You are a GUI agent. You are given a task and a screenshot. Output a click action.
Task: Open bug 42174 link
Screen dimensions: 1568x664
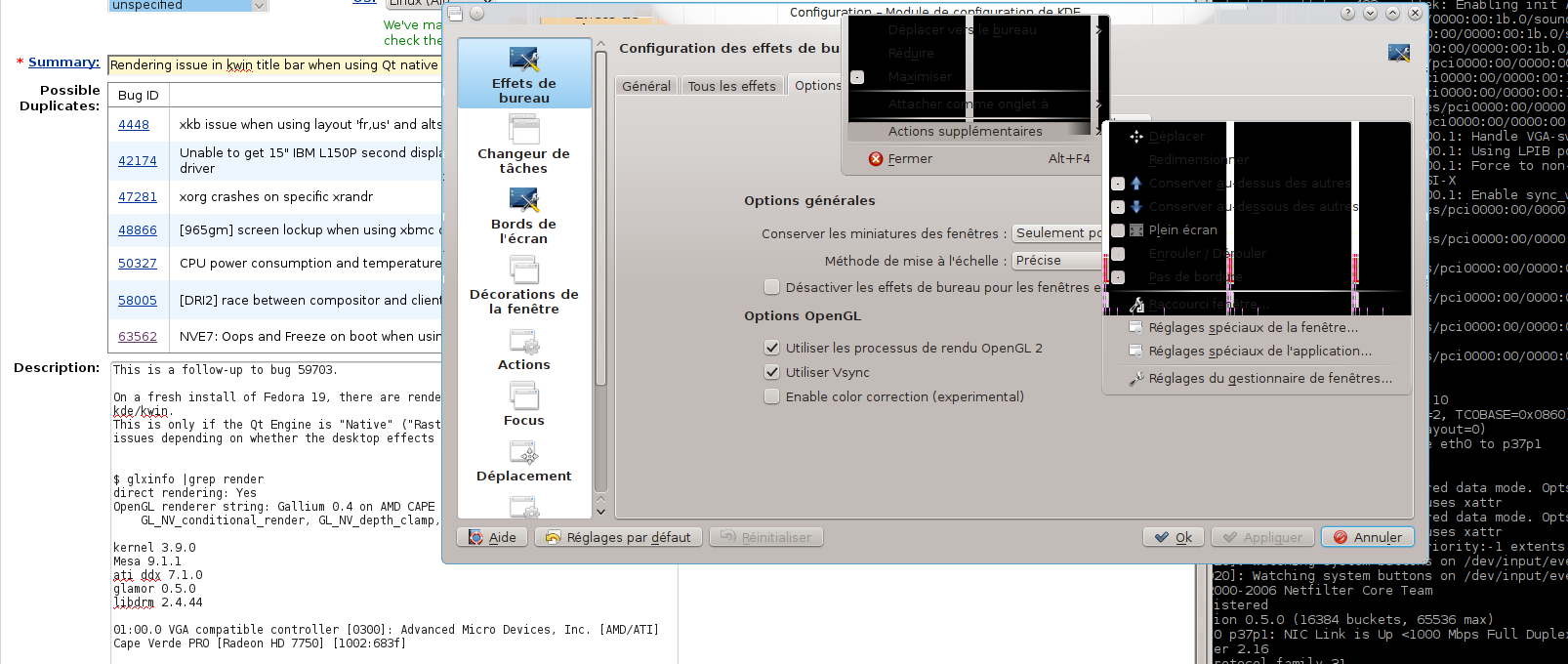pos(138,161)
